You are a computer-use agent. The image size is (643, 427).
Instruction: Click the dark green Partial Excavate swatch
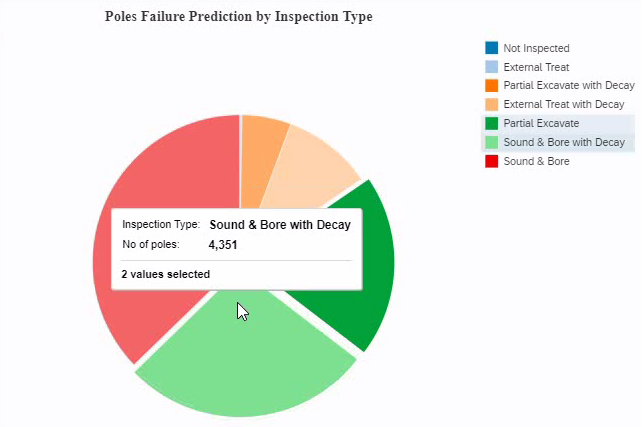[x=491, y=124]
